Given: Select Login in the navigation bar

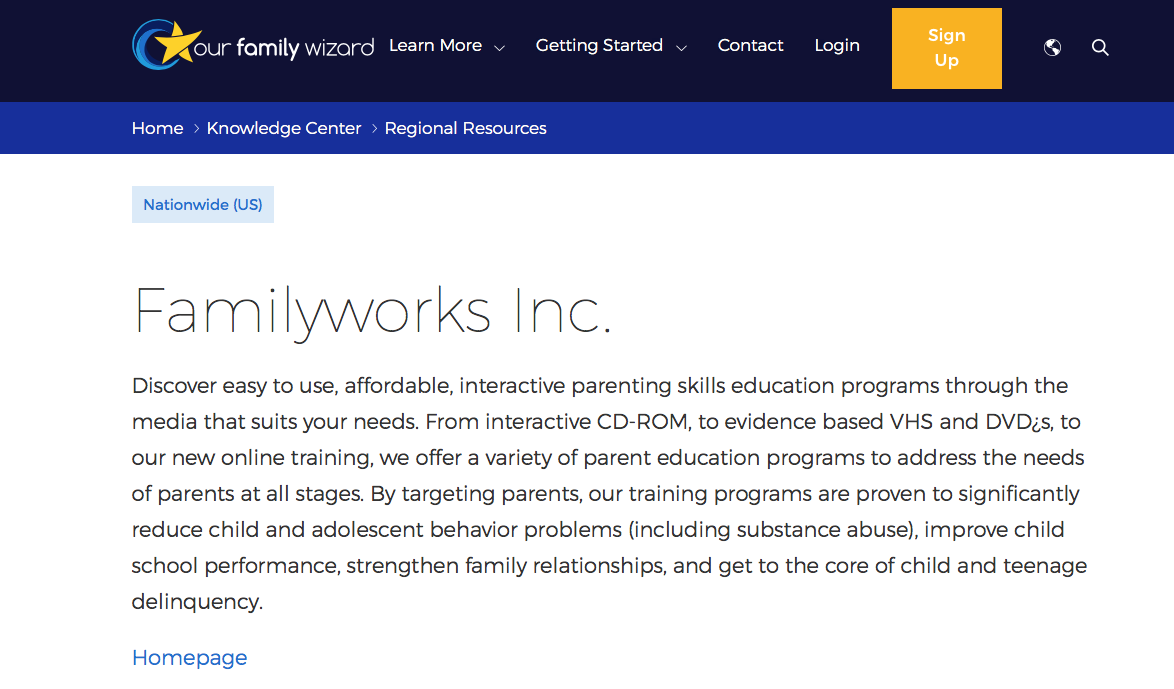Looking at the screenshot, I should point(837,46).
